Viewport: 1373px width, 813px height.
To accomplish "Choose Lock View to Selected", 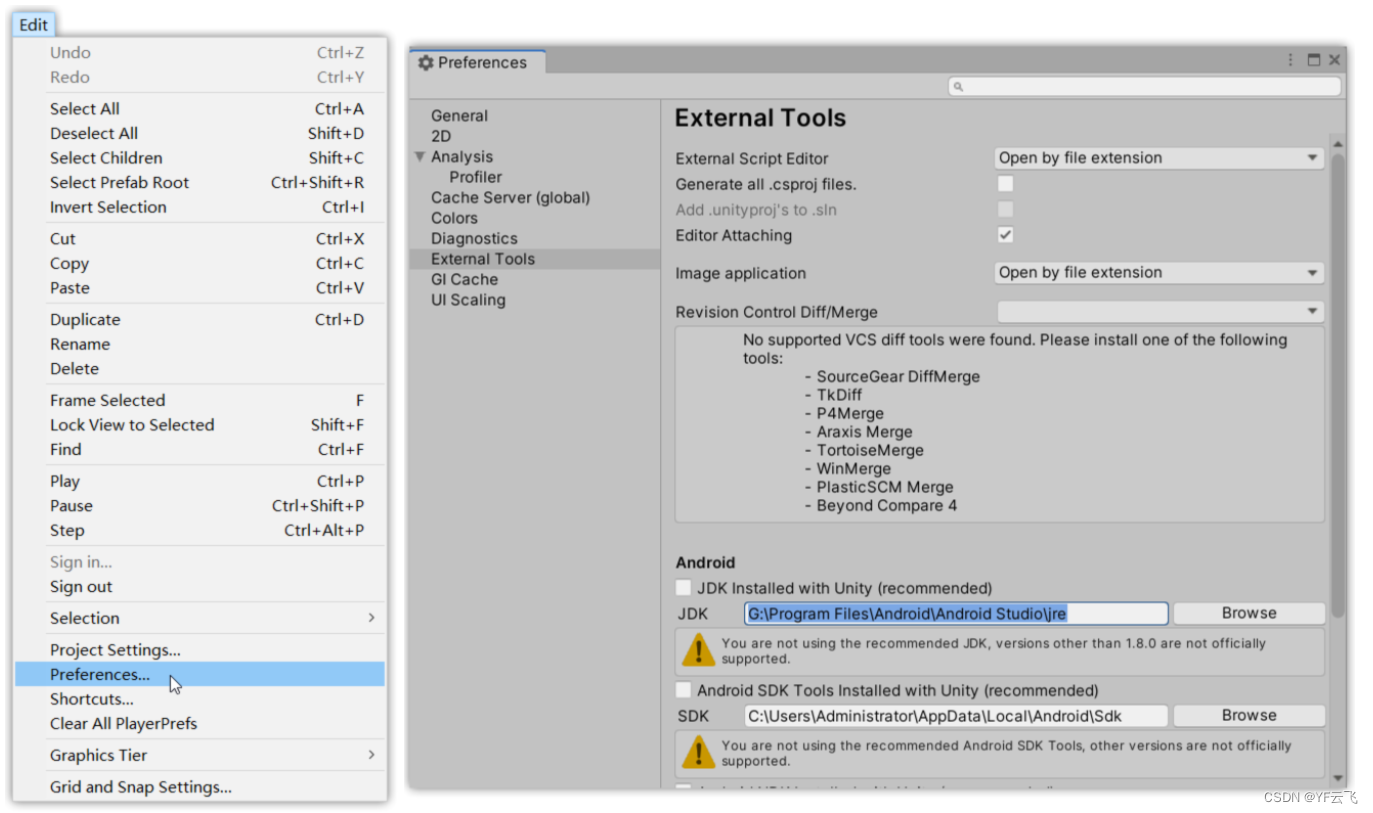I will [200, 425].
